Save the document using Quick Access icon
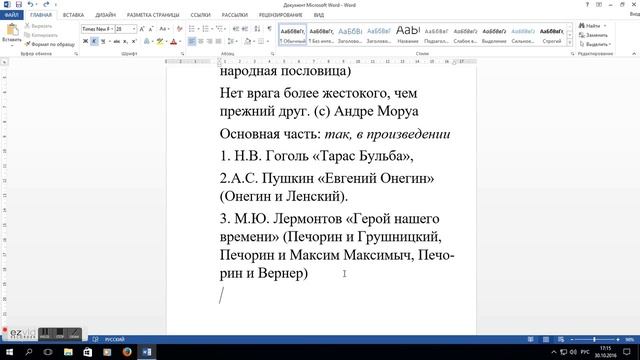The height and width of the screenshot is (360, 640). pyautogui.click(x=19, y=4)
